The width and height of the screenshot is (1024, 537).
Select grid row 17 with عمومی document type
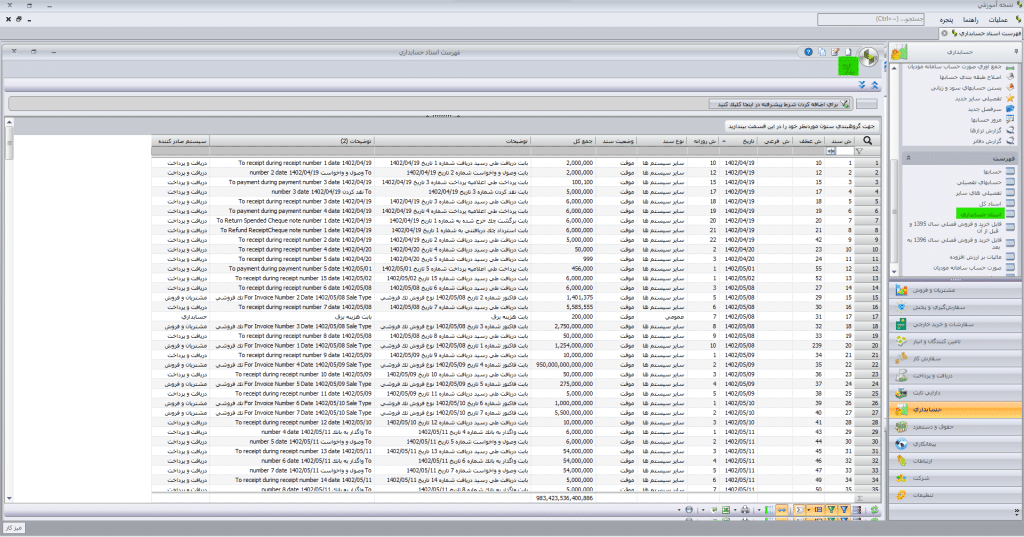[516, 317]
